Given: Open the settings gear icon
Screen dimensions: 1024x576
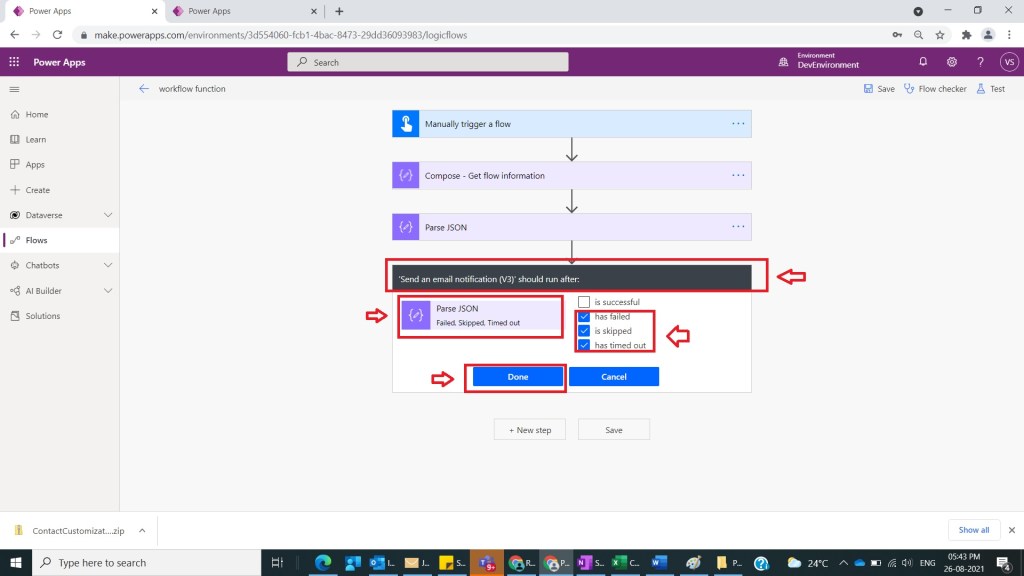Looking at the screenshot, I should [x=951, y=62].
